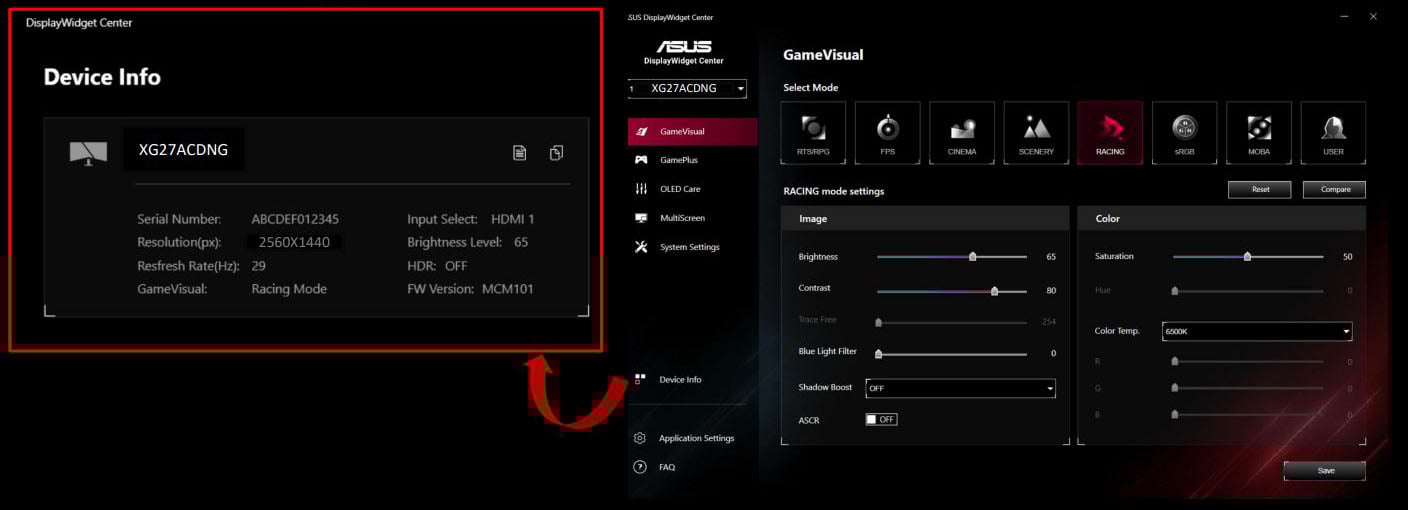
Task: Click serial number ABCDEF012345
Action: click(x=296, y=219)
